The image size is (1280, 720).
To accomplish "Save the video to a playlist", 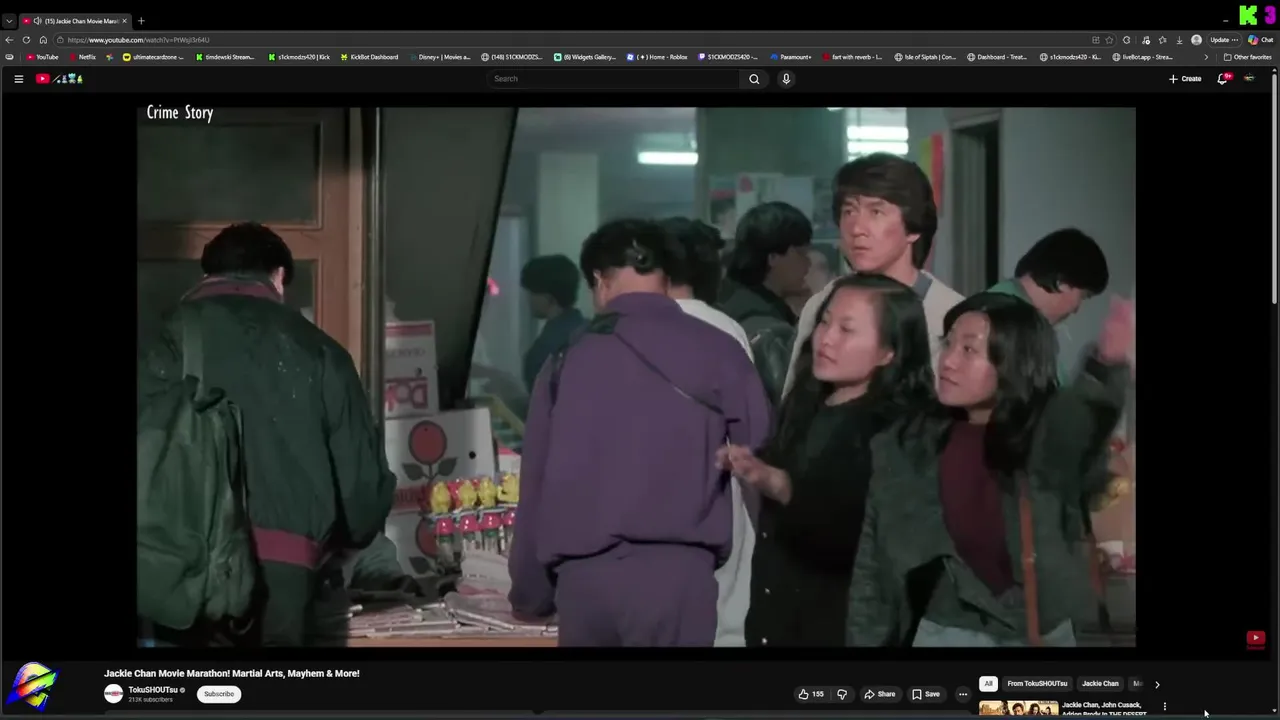I will pyautogui.click(x=926, y=694).
